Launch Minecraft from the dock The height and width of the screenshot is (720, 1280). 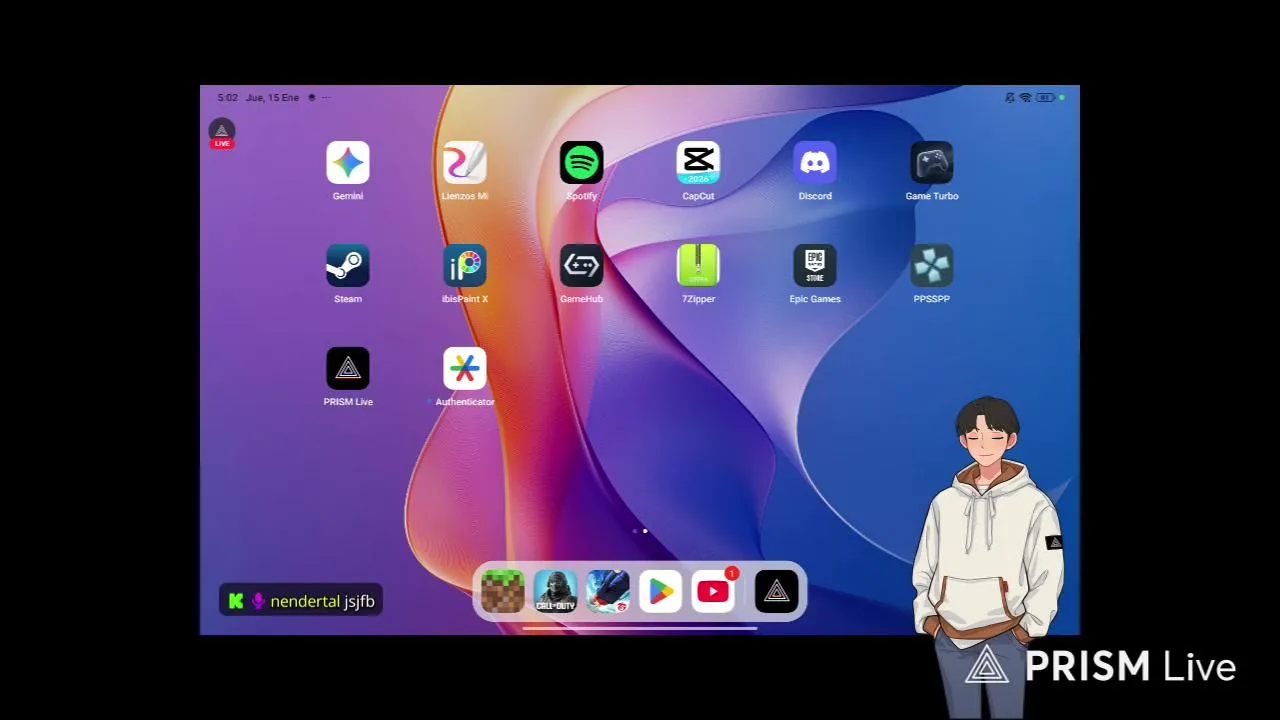[x=502, y=591]
